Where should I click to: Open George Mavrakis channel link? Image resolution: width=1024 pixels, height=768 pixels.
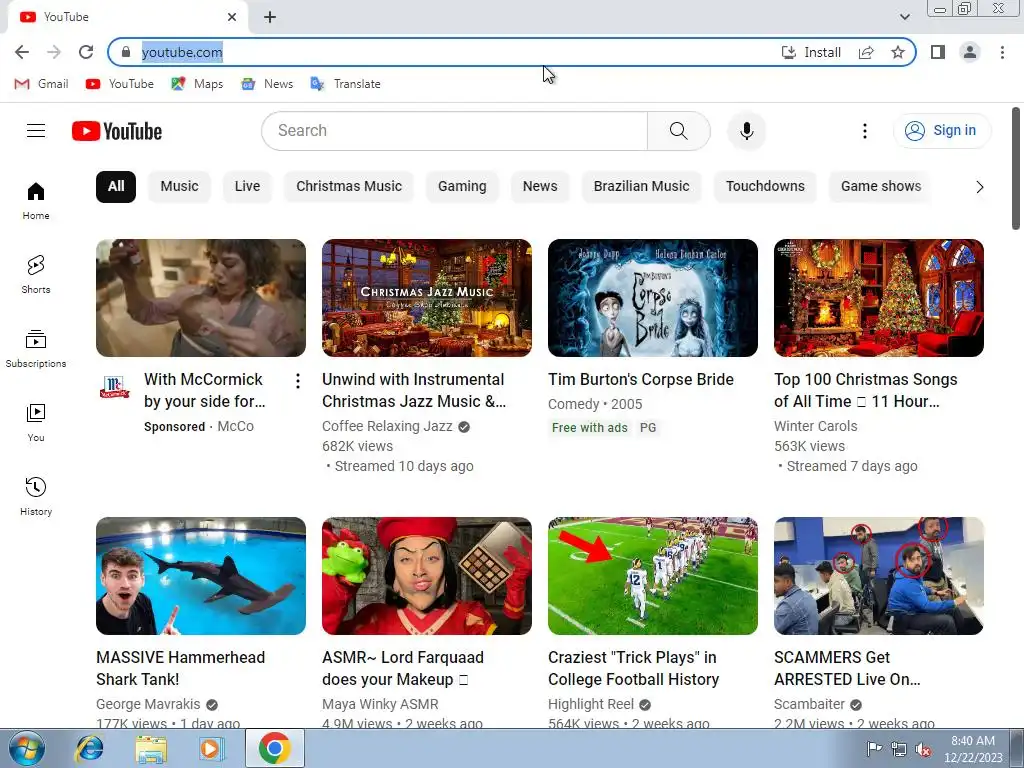pos(148,704)
